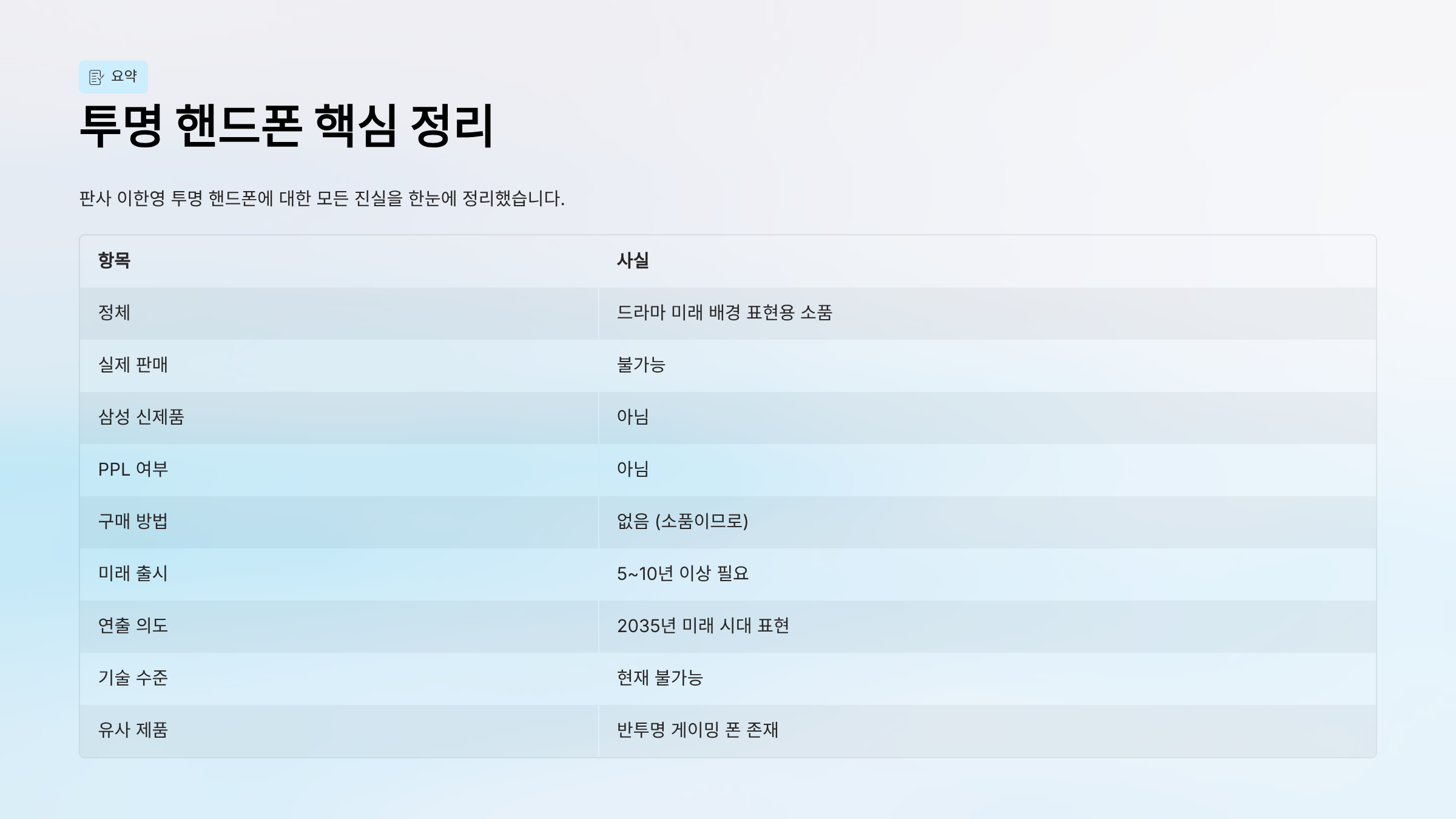The width and height of the screenshot is (1456, 819).
Task: Click the 요약 badge label
Action: tap(124, 76)
